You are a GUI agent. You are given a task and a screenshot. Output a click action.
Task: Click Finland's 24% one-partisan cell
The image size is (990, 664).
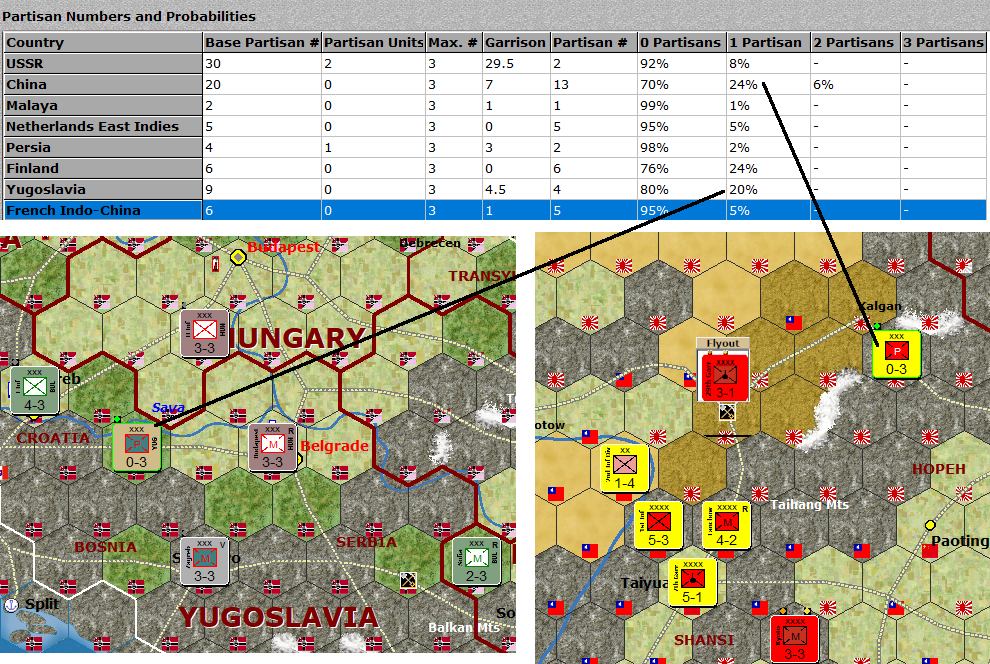tap(768, 168)
